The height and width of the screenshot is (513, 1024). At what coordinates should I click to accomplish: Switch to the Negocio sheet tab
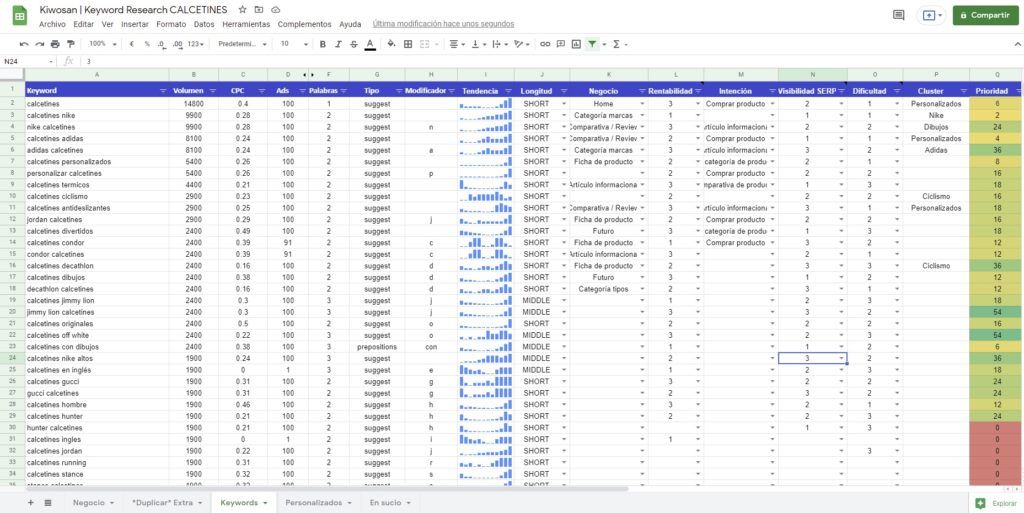(88, 503)
